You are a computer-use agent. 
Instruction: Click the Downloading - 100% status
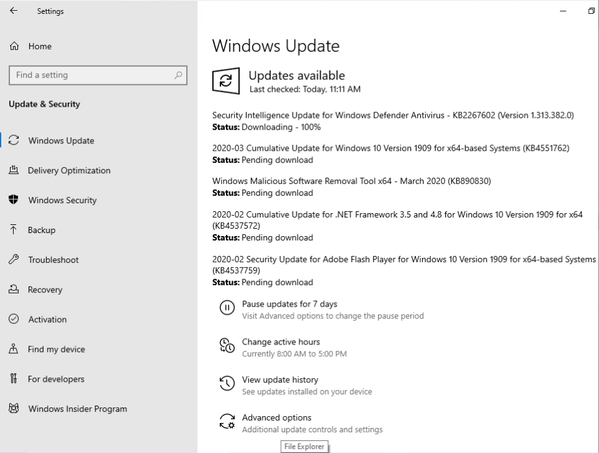[281, 127]
